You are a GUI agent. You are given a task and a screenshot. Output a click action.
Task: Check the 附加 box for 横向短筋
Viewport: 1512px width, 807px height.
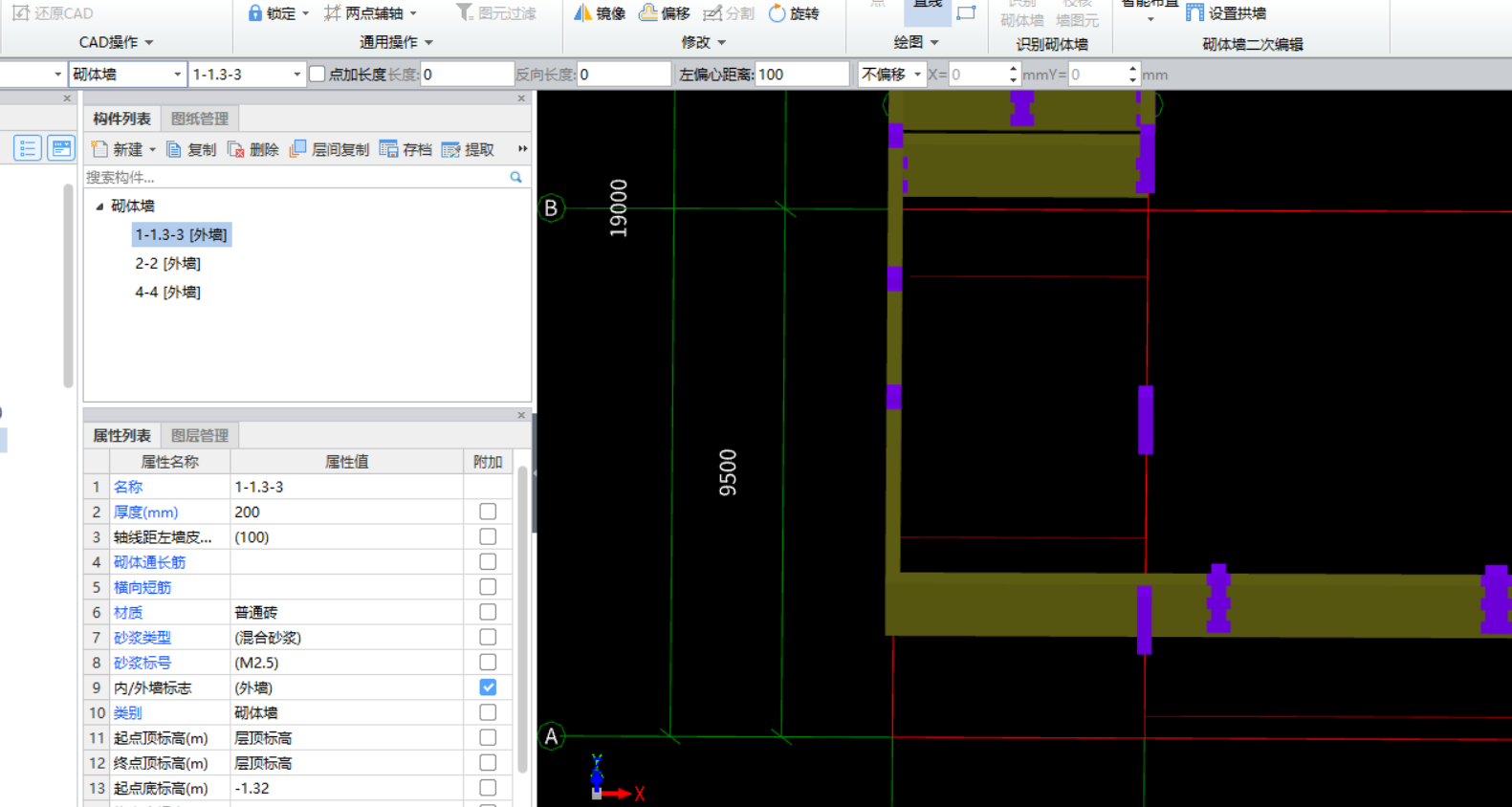[x=488, y=586]
